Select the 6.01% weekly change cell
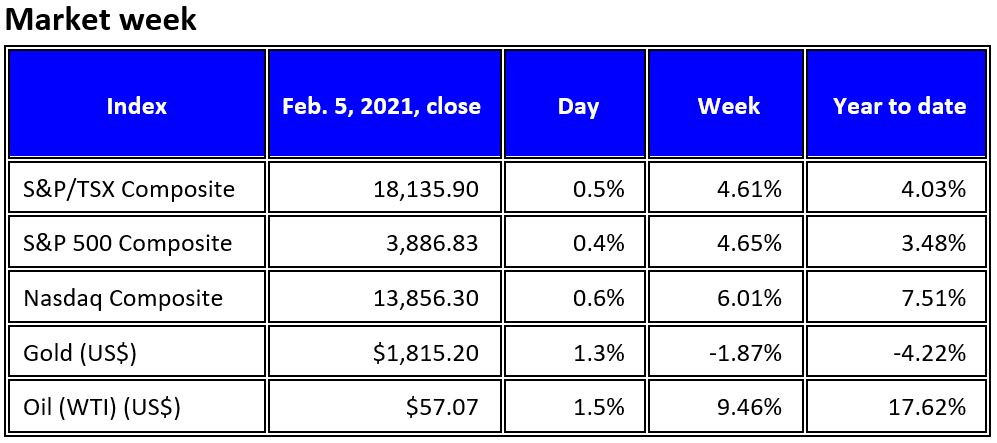 (x=753, y=298)
